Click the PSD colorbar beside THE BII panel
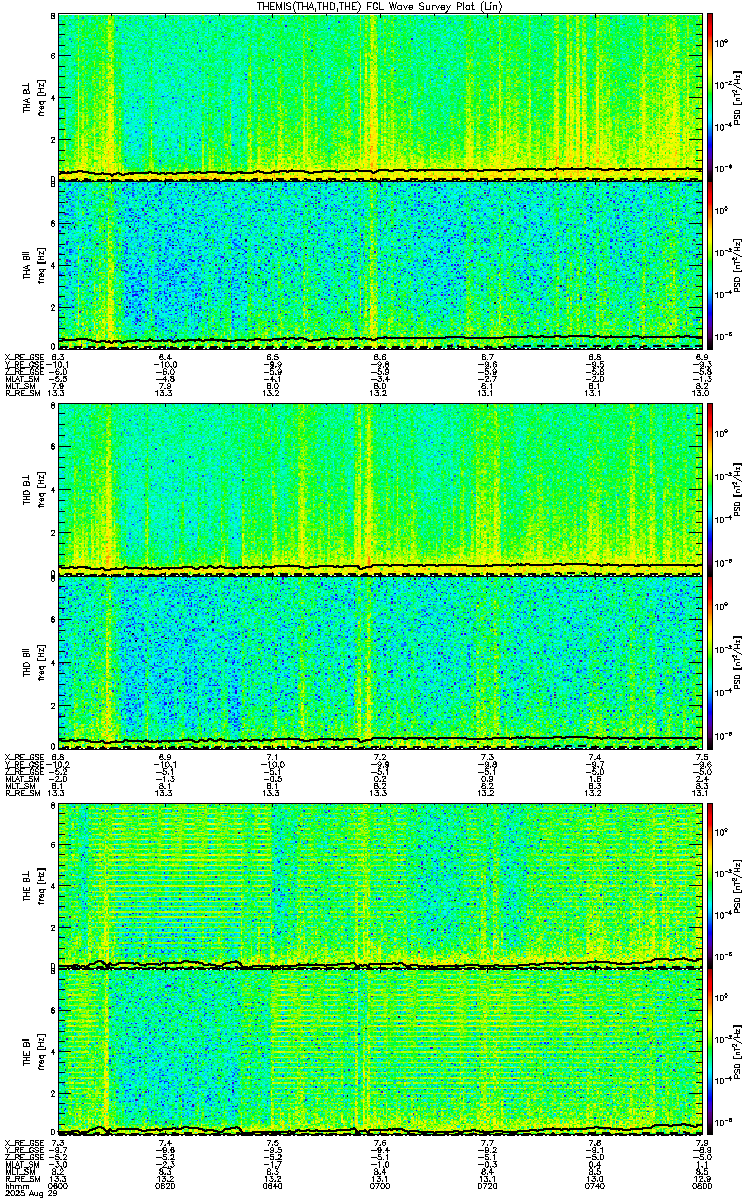The width and height of the screenshot is (750, 1200). (x=710, y=1053)
